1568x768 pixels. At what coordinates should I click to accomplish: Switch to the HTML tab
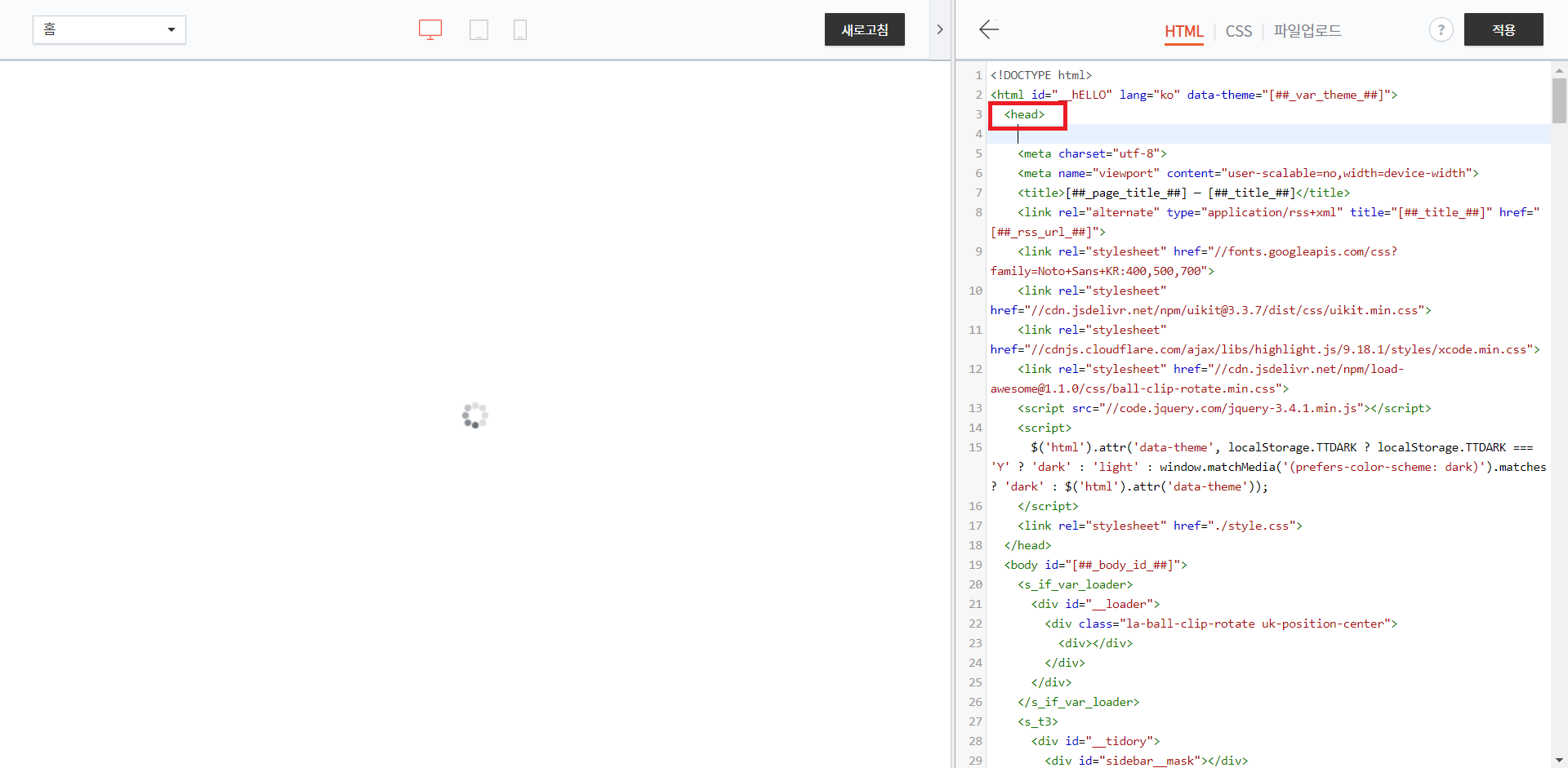tap(1184, 31)
